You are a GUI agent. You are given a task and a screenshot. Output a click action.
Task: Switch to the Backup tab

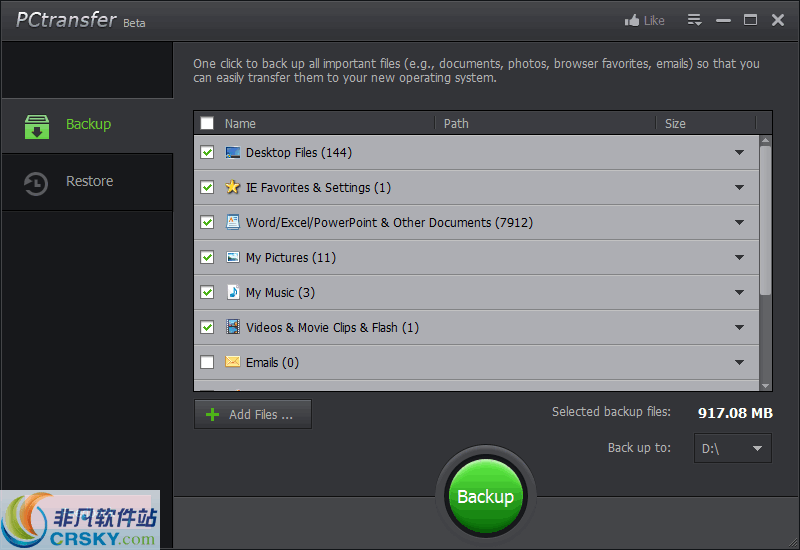pyautogui.click(x=87, y=126)
